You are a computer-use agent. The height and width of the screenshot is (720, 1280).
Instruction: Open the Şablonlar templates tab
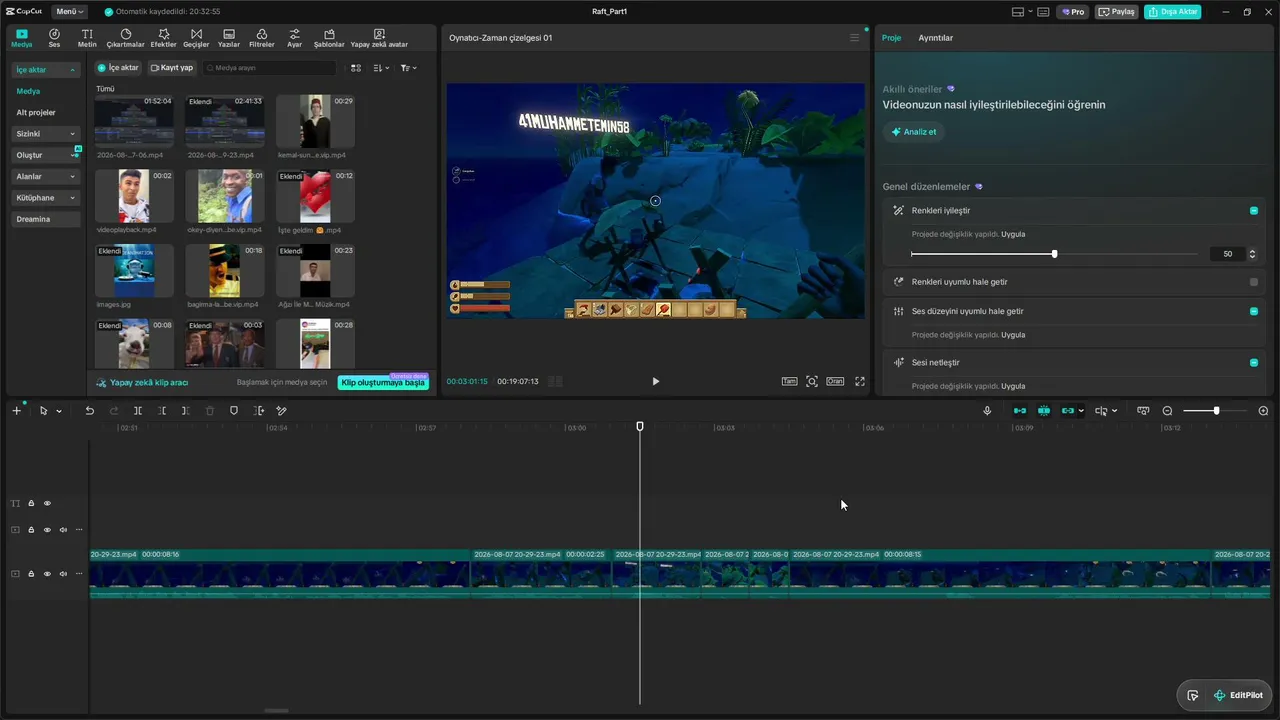pyautogui.click(x=329, y=38)
